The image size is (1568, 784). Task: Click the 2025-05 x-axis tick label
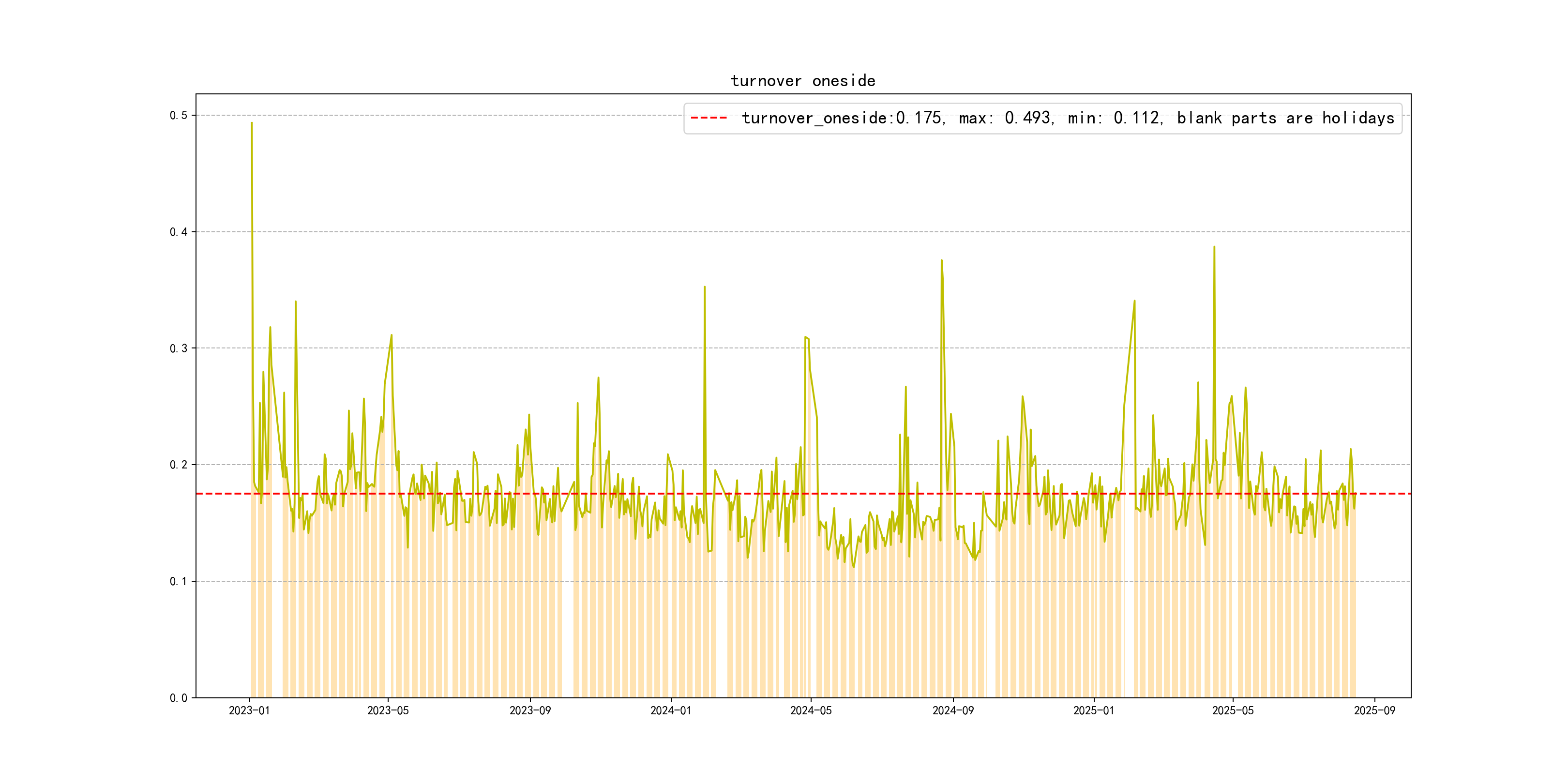pos(1233,710)
